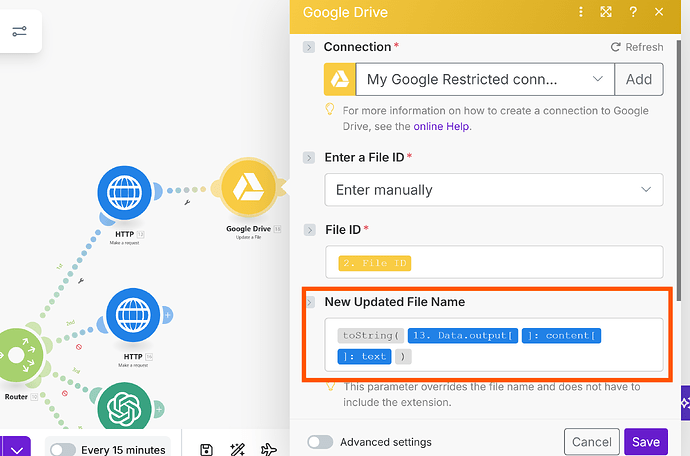Screen dimensions: 690x456
Task: Expand the Enter a File ID chevron
Action: click(309, 158)
